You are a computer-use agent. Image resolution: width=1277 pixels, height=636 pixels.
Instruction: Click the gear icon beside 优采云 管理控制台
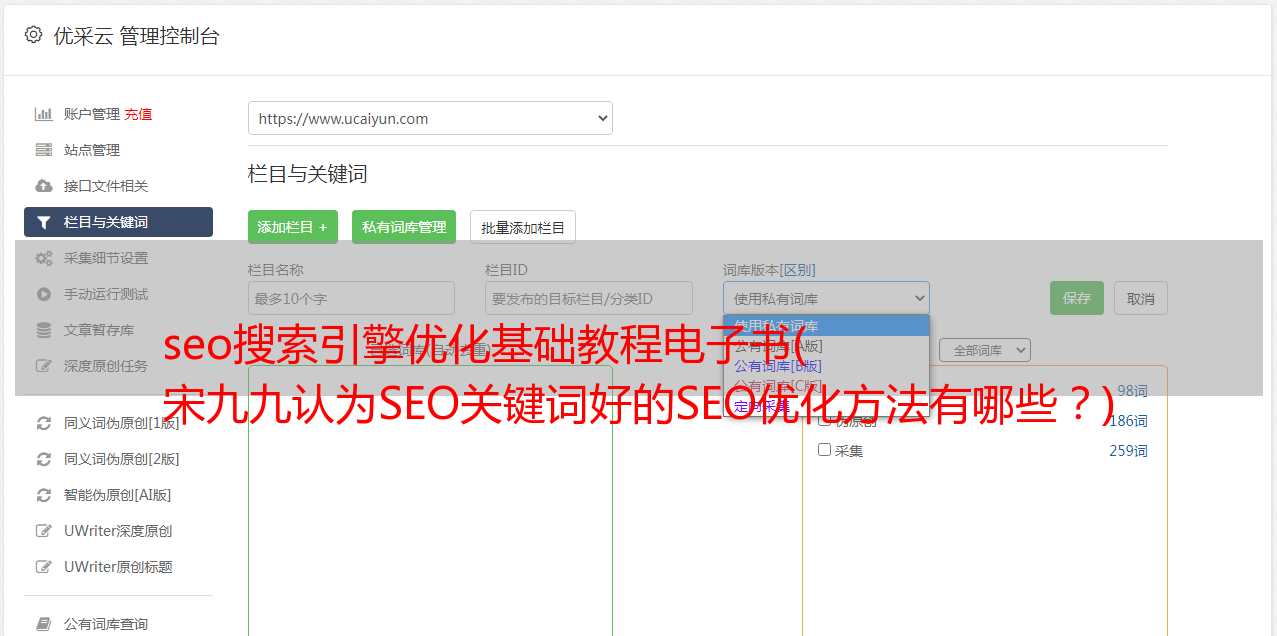[x=33, y=35]
